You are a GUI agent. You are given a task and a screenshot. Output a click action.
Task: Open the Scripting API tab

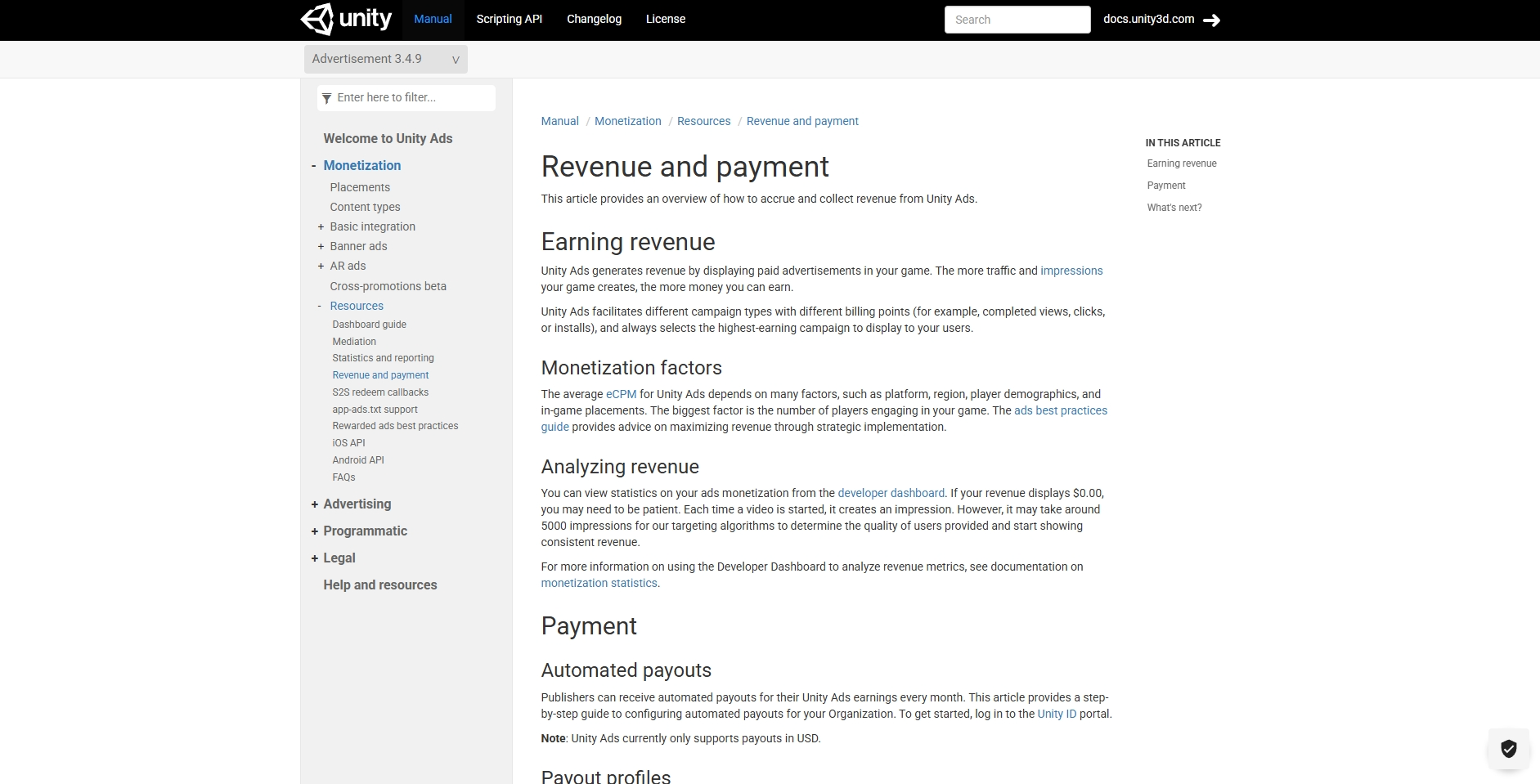(509, 20)
